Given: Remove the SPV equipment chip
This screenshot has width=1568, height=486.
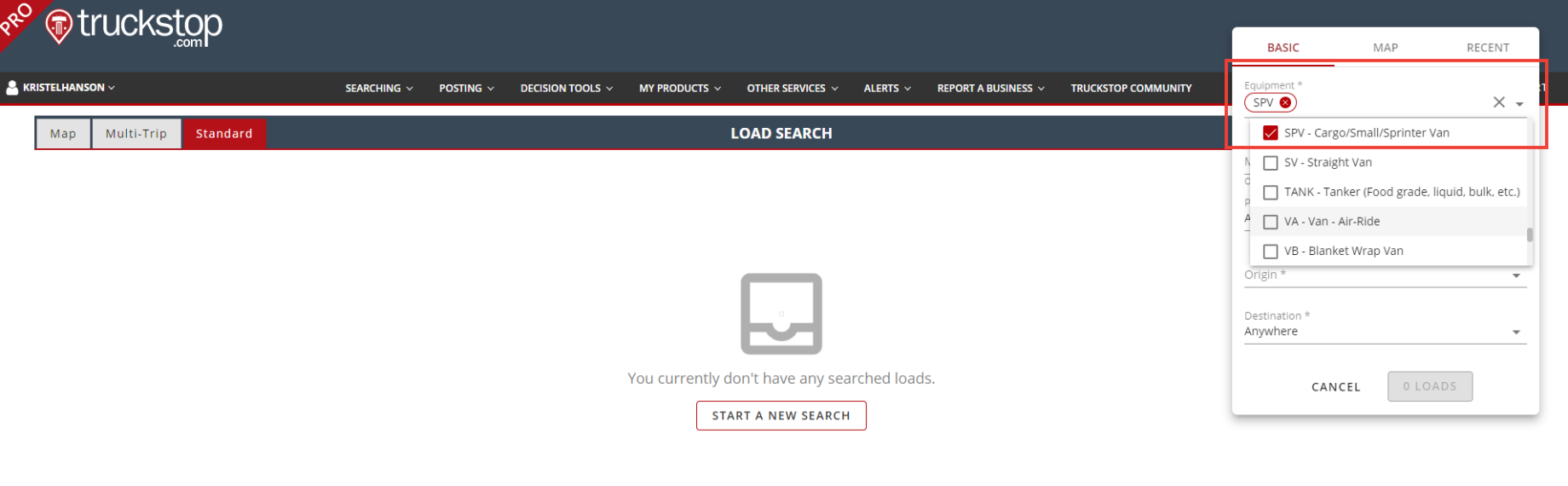Looking at the screenshot, I should (1285, 102).
